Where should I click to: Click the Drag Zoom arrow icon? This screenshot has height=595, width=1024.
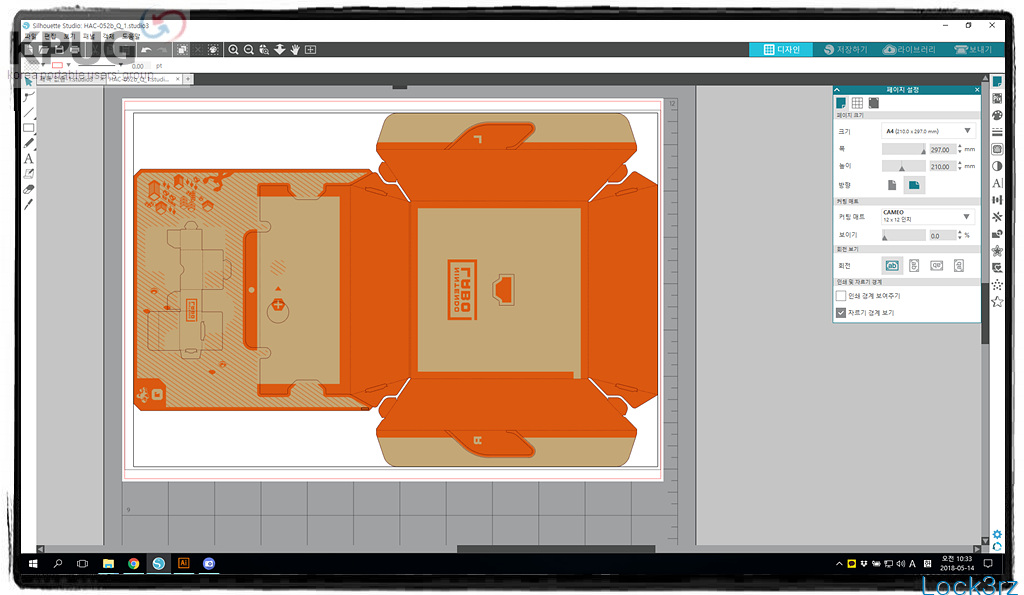(280, 50)
